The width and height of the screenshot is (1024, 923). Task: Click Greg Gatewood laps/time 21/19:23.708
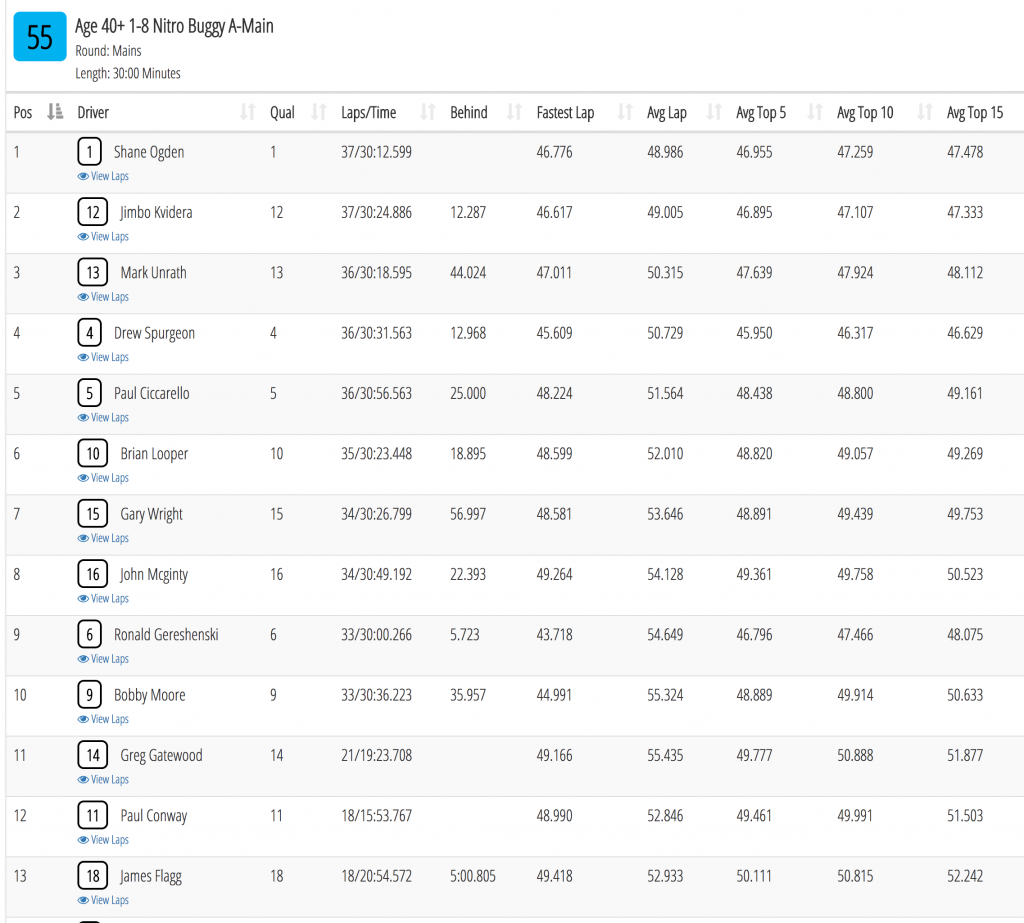pos(376,756)
